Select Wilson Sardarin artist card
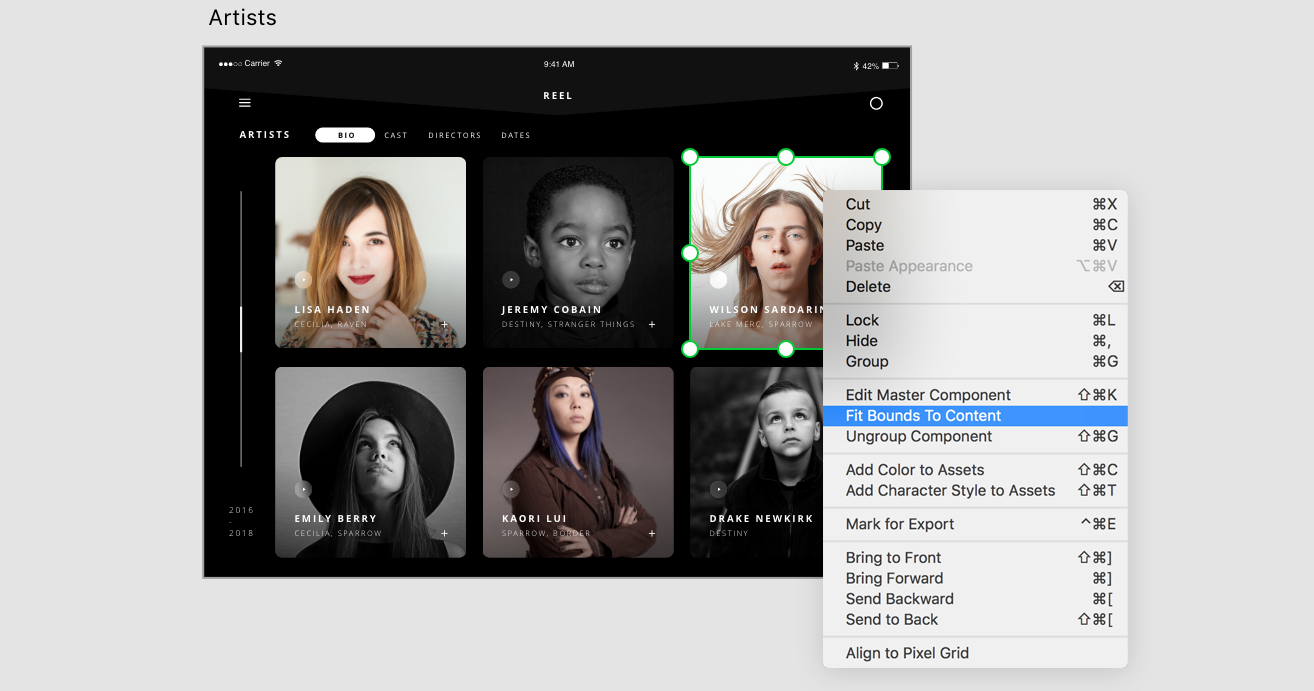 [756, 252]
